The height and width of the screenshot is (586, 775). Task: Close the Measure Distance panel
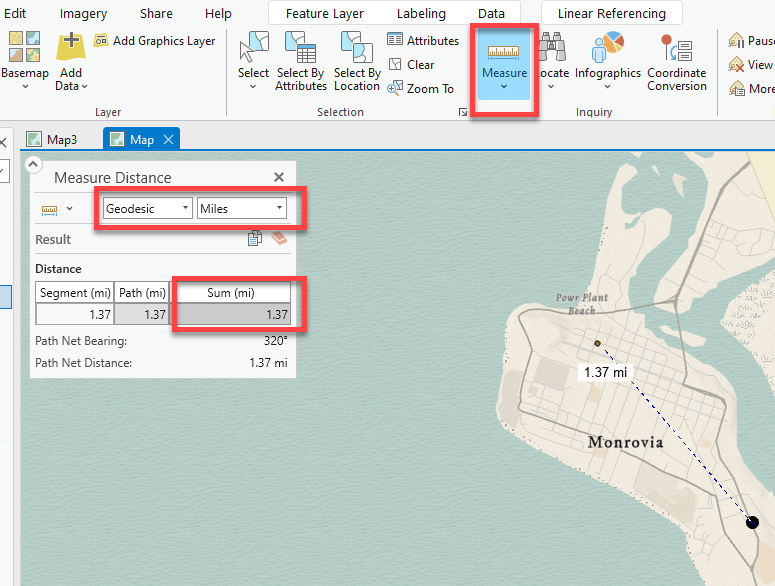tap(279, 177)
